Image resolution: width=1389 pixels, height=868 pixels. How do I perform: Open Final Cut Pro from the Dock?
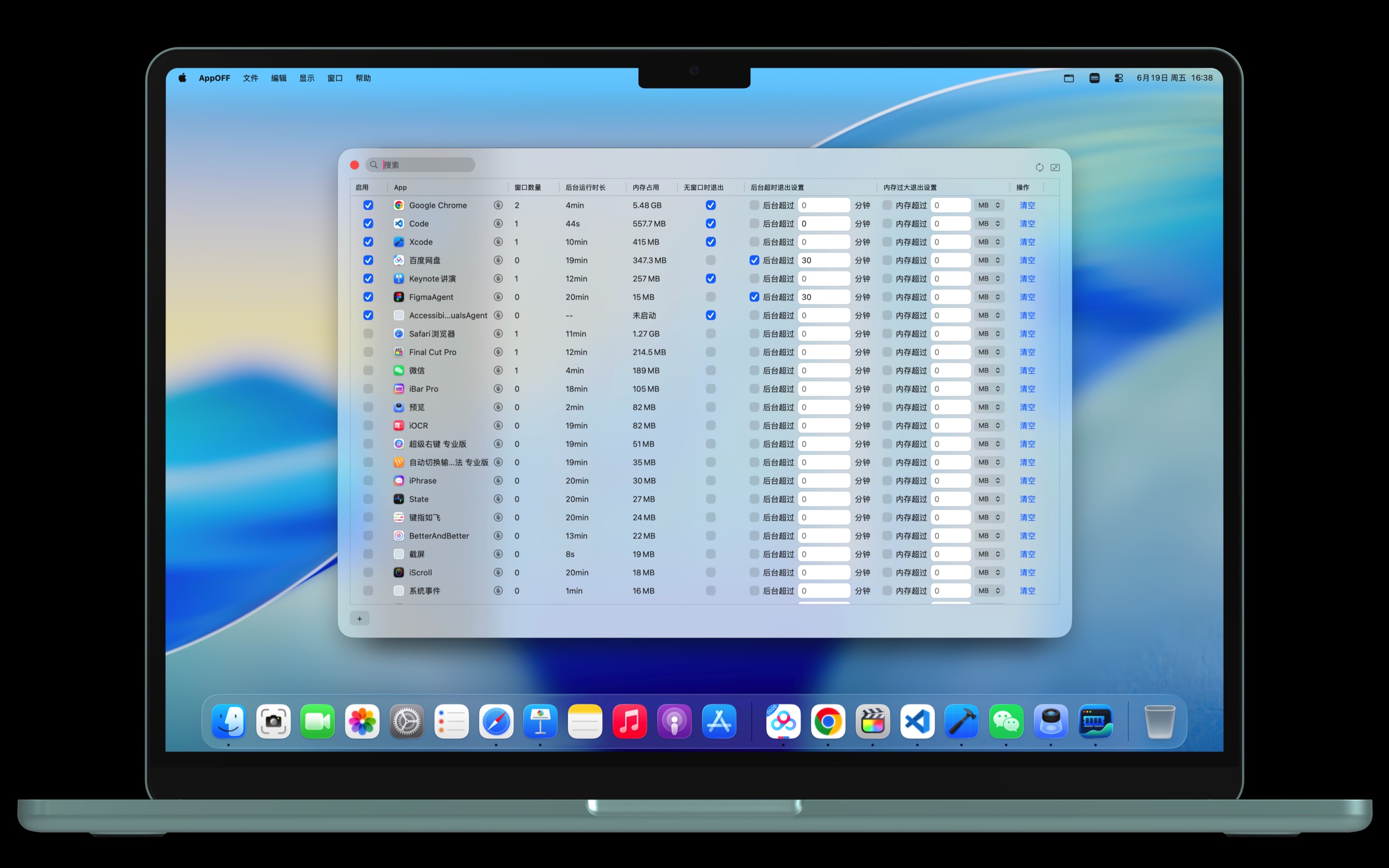click(x=872, y=721)
